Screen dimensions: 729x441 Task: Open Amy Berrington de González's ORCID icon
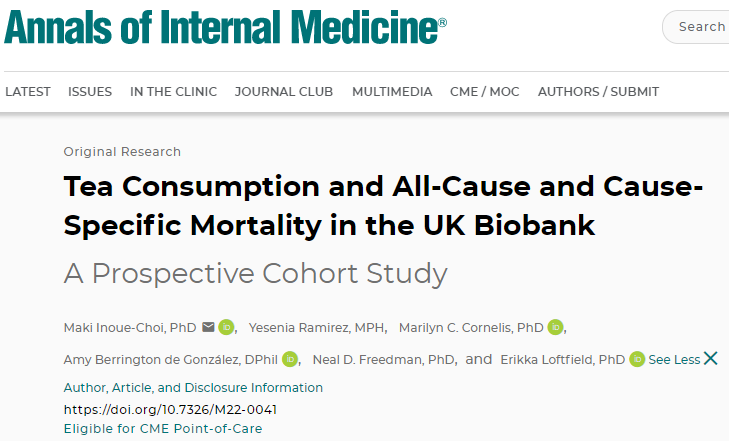click(x=290, y=359)
